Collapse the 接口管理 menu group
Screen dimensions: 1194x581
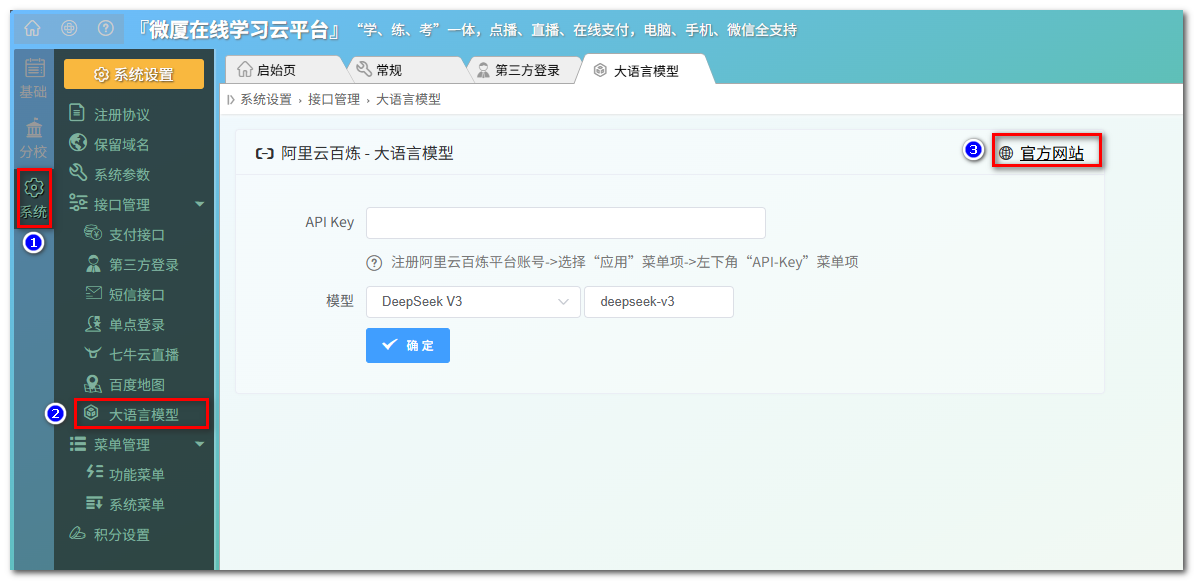[199, 205]
